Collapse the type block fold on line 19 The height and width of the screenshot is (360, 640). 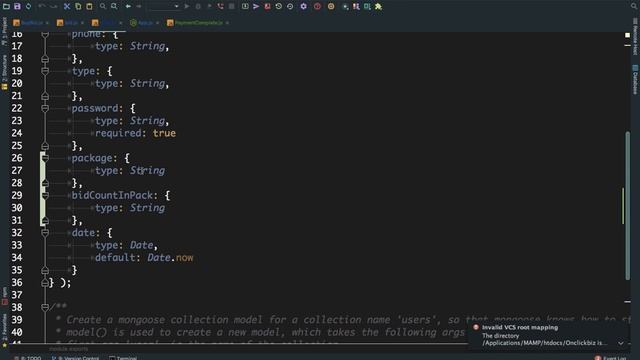pyautogui.click(x=45, y=71)
